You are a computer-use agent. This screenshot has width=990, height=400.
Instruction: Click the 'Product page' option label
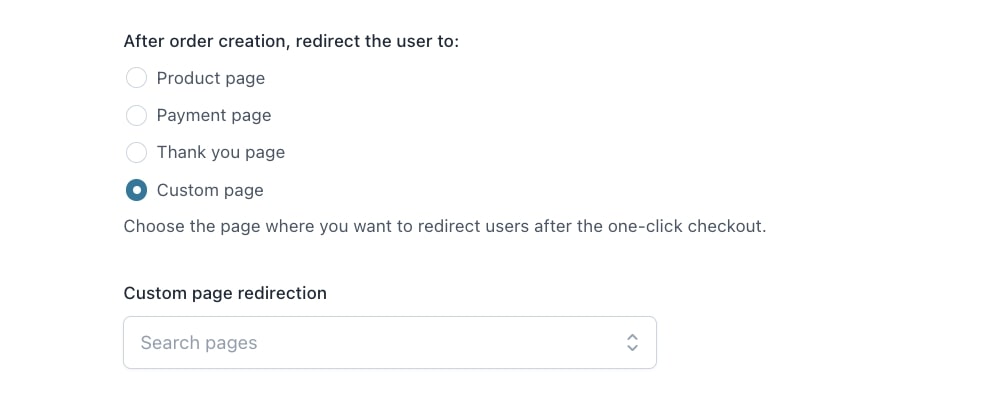click(211, 78)
